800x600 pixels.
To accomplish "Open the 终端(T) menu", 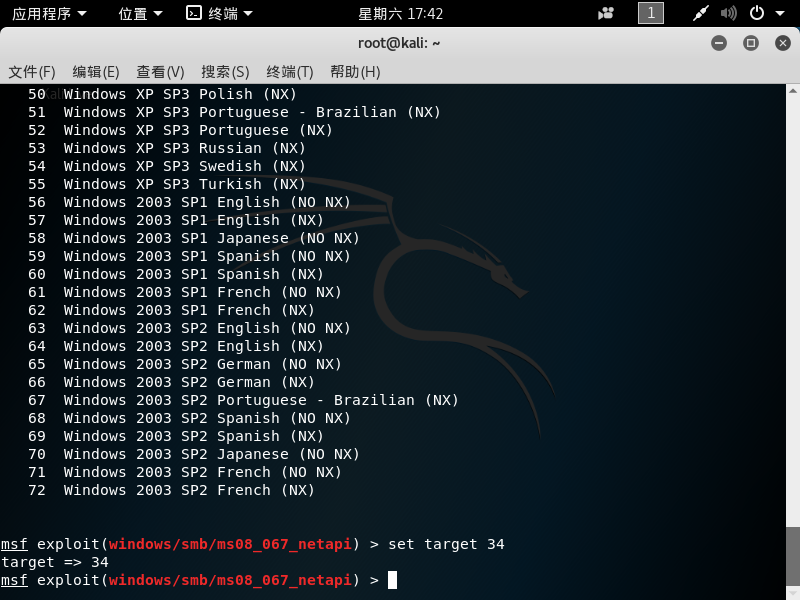I will click(x=289, y=72).
